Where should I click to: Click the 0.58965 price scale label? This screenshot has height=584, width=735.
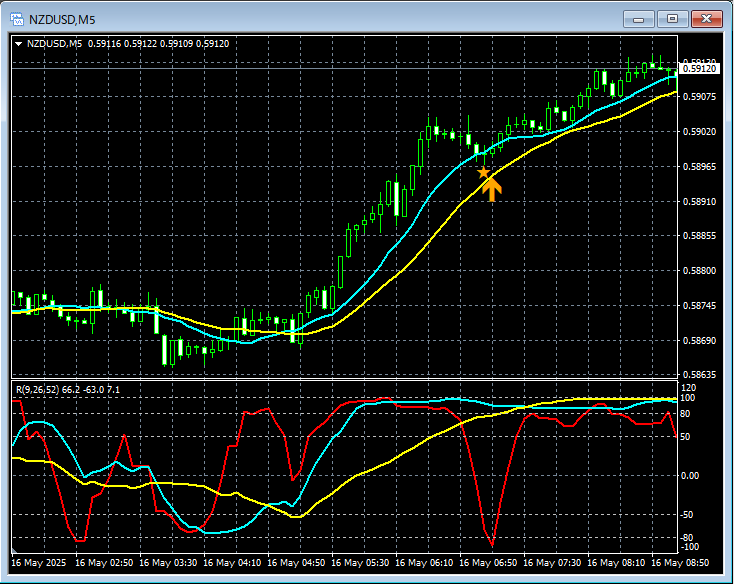[x=699, y=166]
